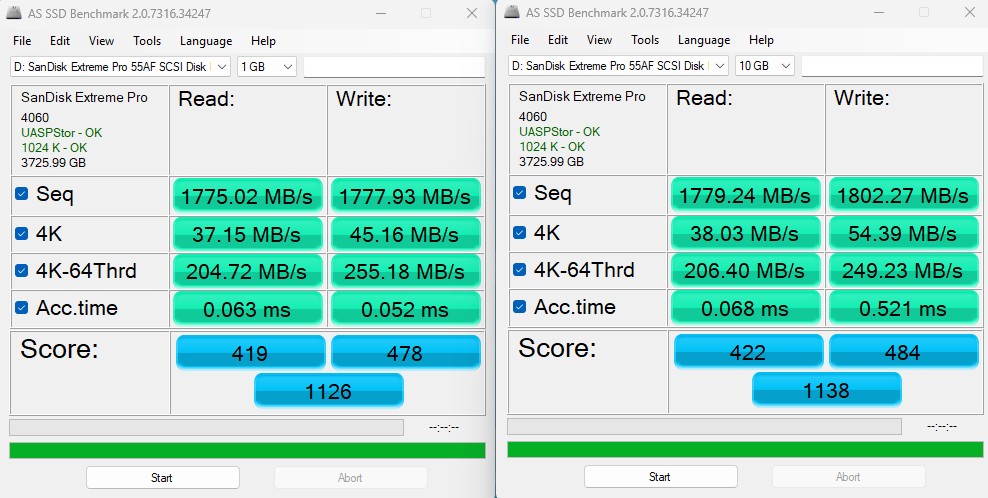
Task: Select 0.063 ms access time result
Action: click(248, 308)
